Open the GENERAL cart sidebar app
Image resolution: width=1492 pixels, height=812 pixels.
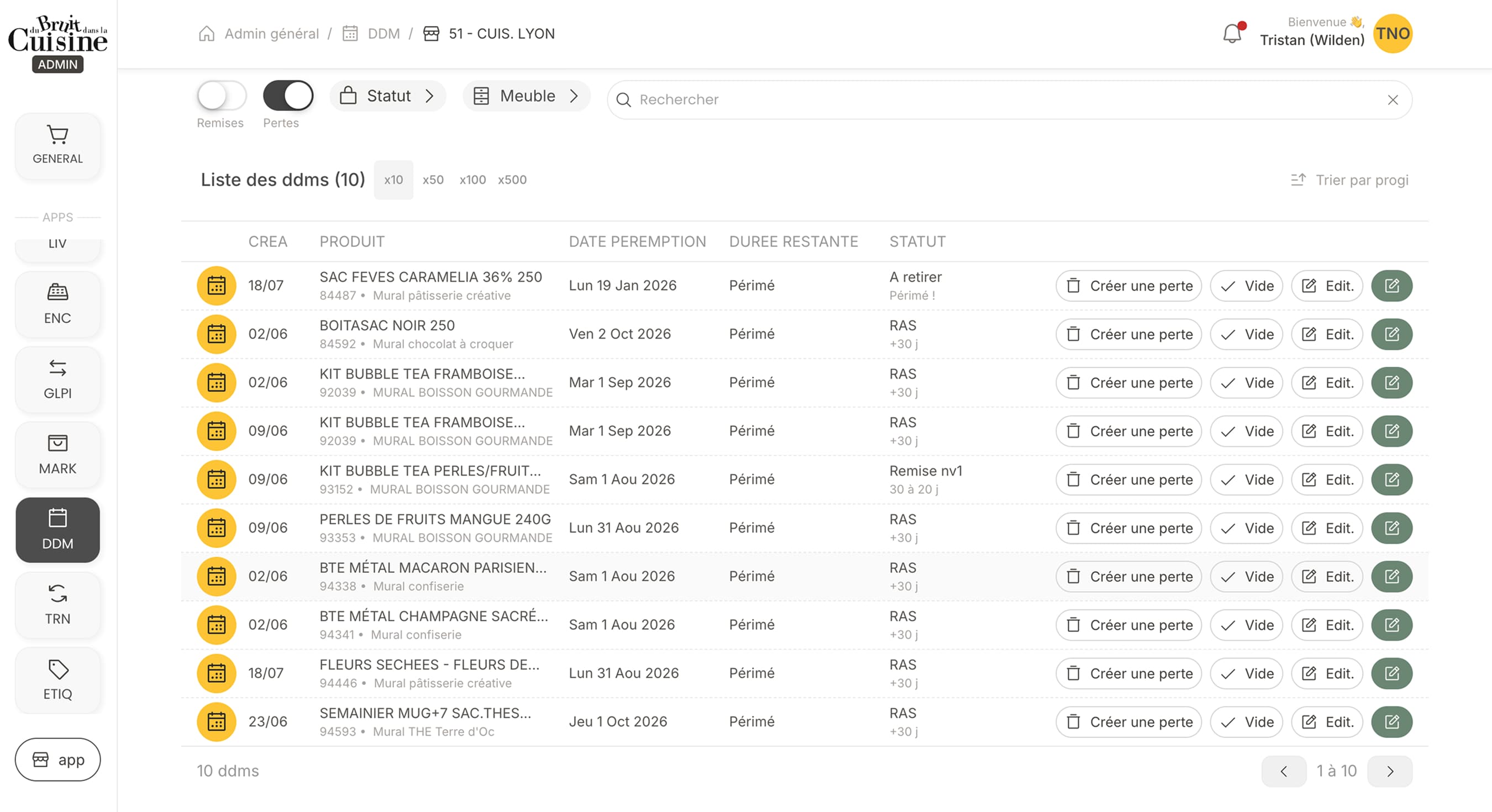tap(57, 145)
